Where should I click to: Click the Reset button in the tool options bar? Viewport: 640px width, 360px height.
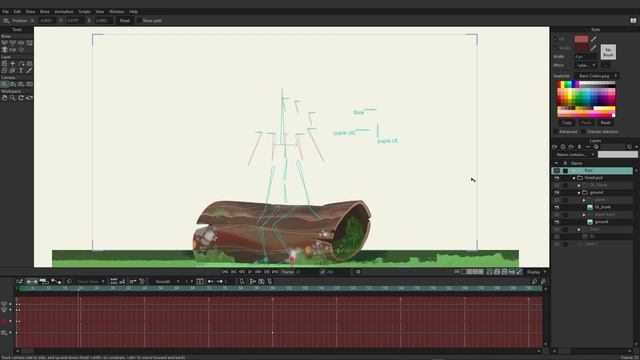click(x=124, y=20)
